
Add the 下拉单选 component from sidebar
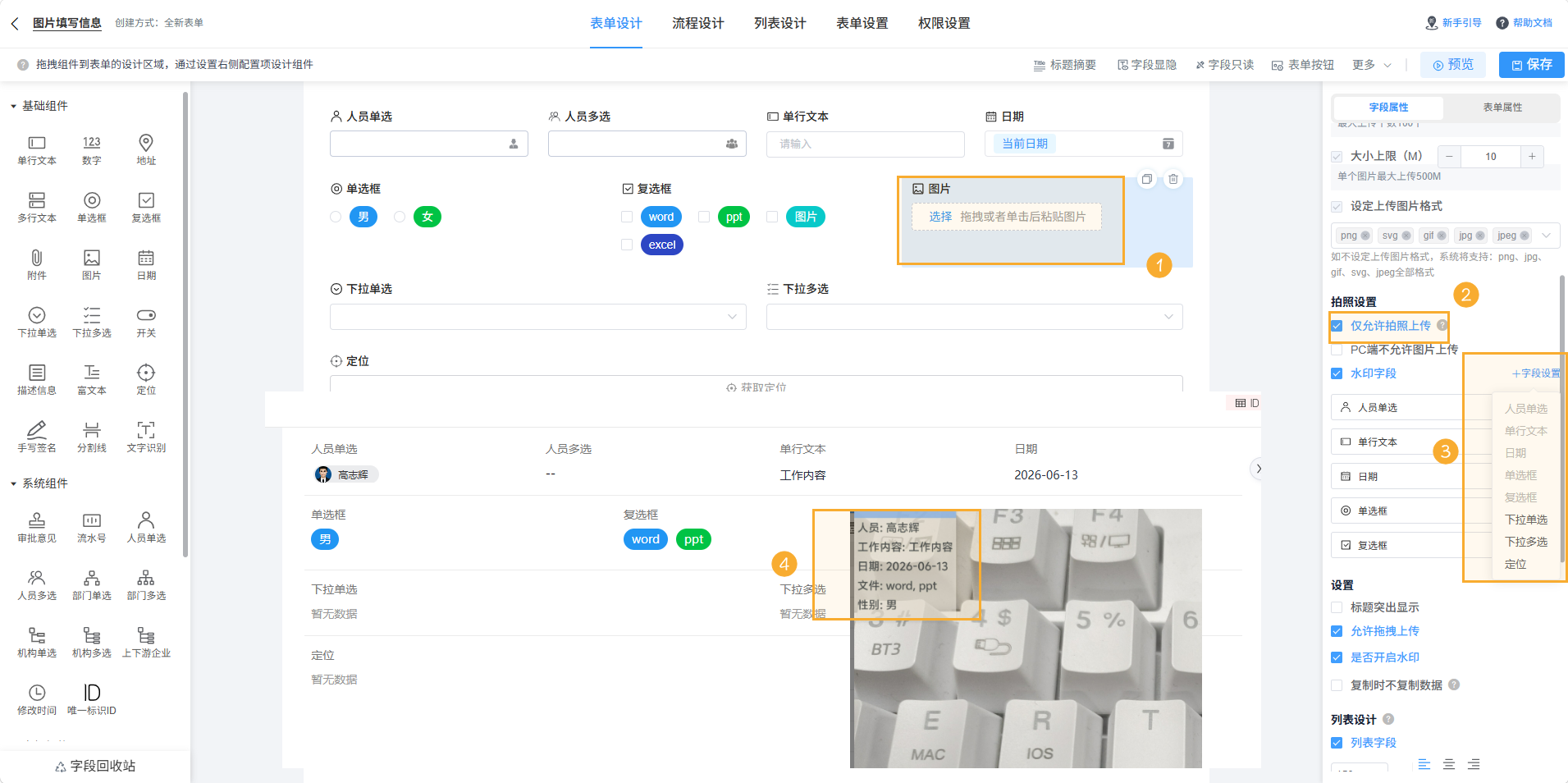click(37, 323)
